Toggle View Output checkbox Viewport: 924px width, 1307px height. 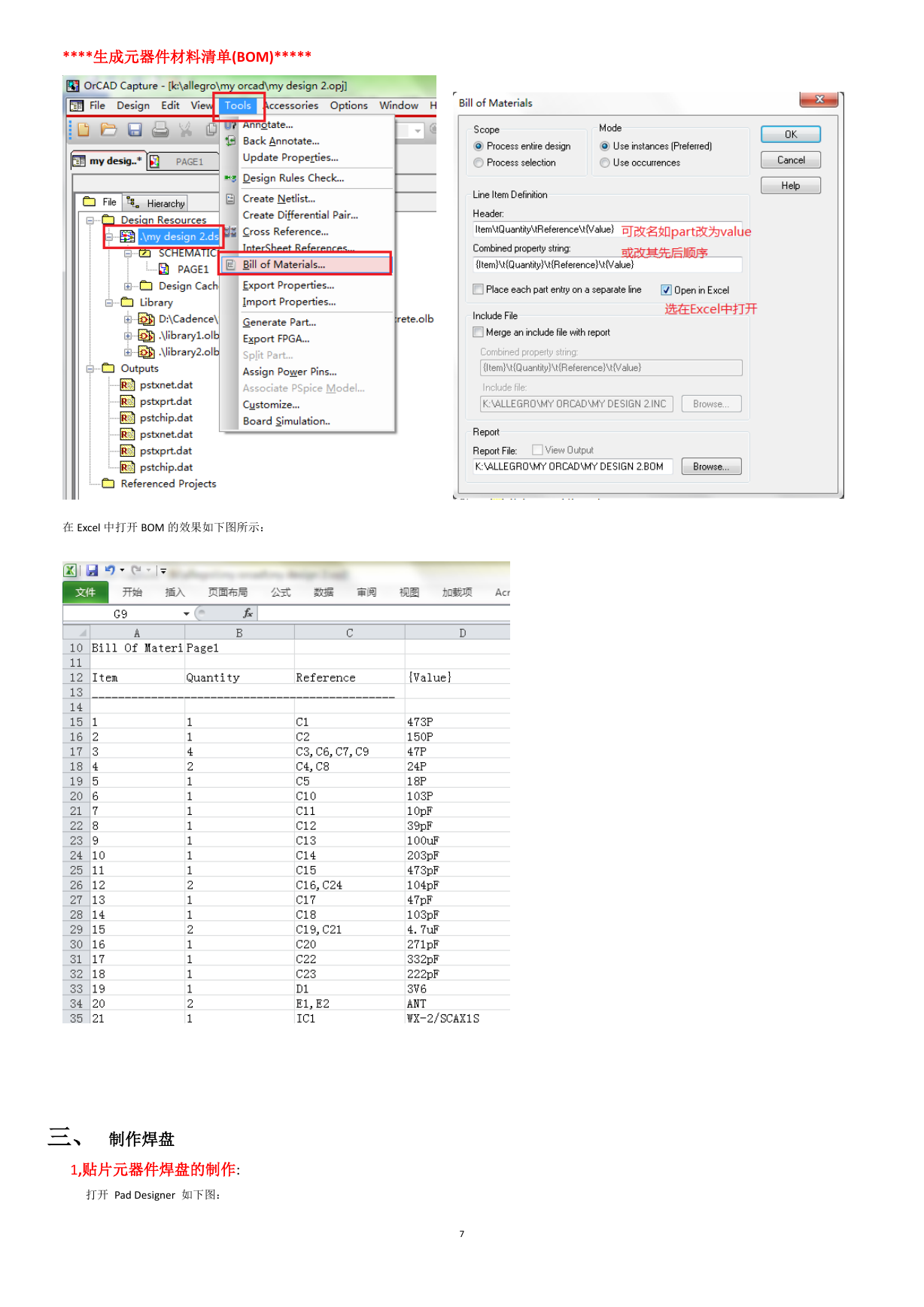tap(537, 450)
